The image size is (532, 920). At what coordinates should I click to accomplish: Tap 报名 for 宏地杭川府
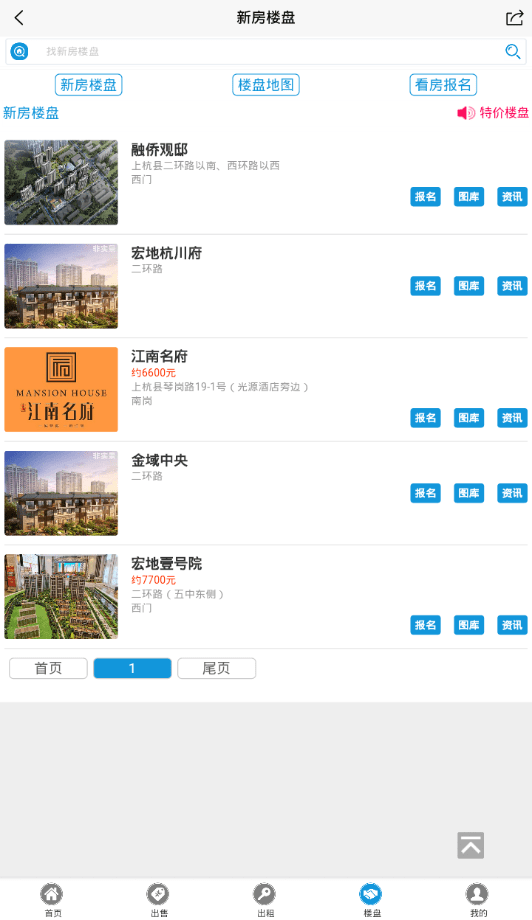425,286
